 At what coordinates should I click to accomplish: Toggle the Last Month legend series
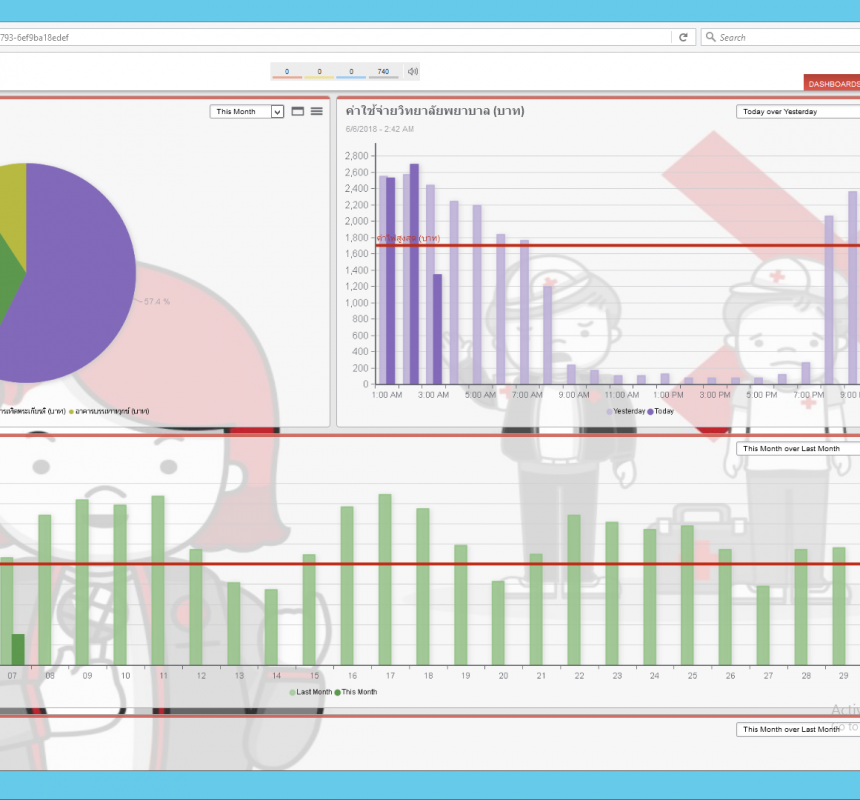point(311,692)
